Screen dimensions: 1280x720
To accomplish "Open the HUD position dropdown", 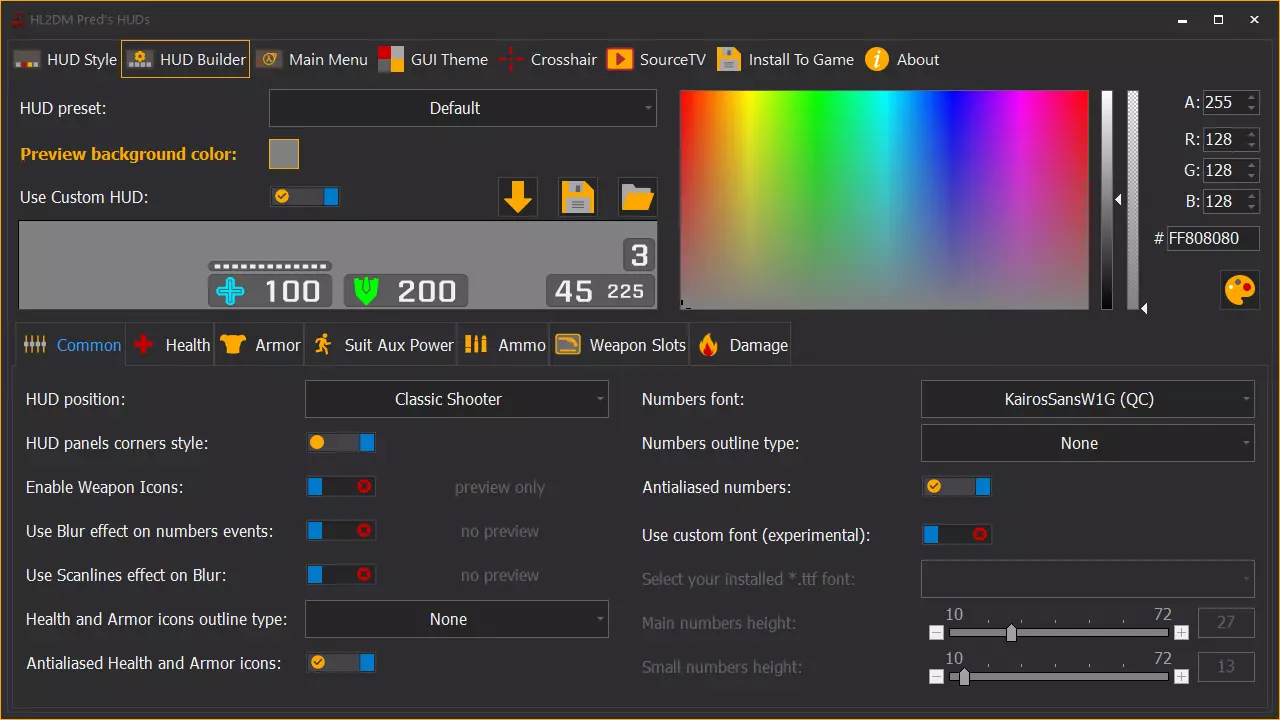I will pos(456,399).
